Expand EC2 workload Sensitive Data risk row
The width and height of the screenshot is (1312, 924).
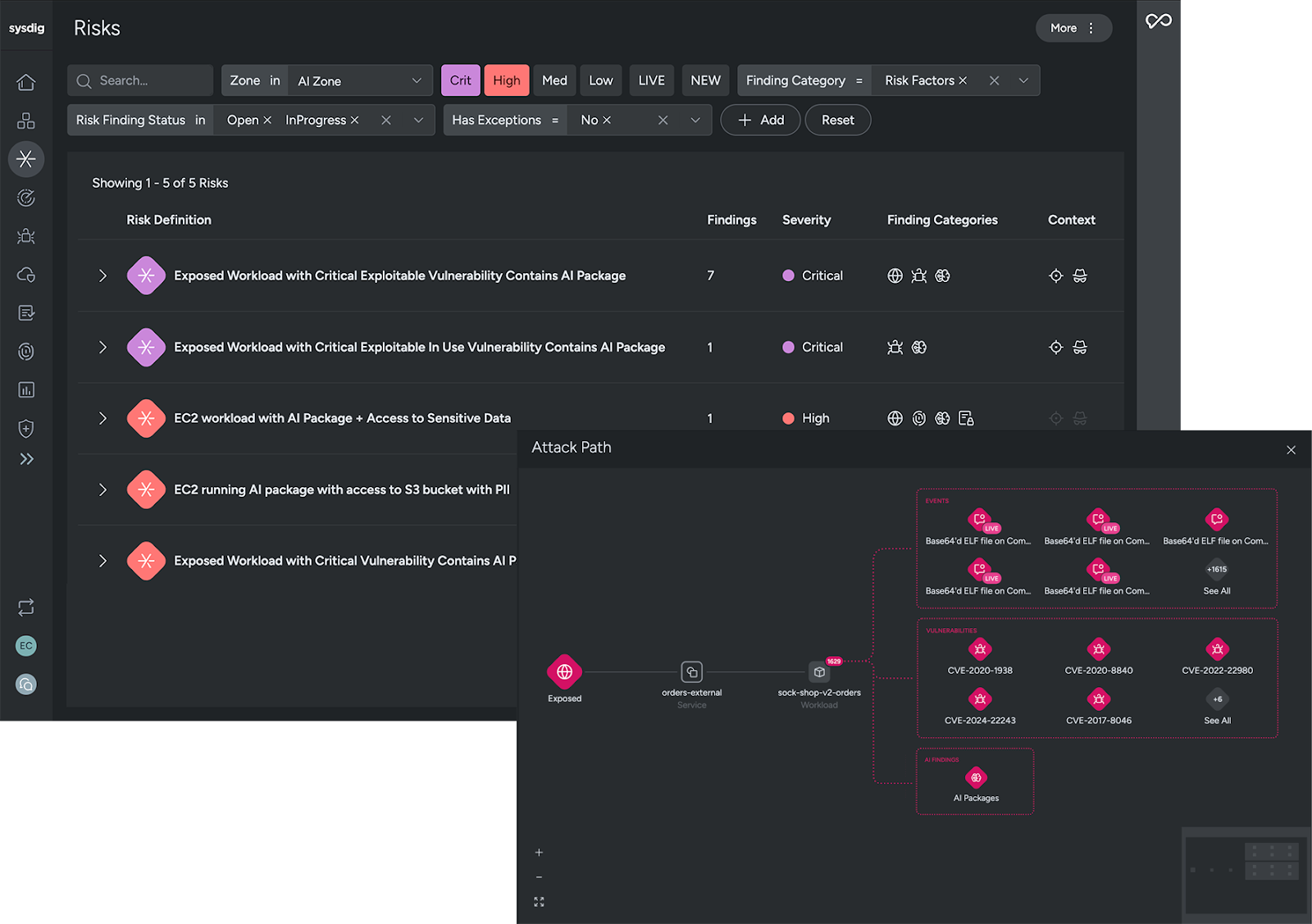click(102, 418)
